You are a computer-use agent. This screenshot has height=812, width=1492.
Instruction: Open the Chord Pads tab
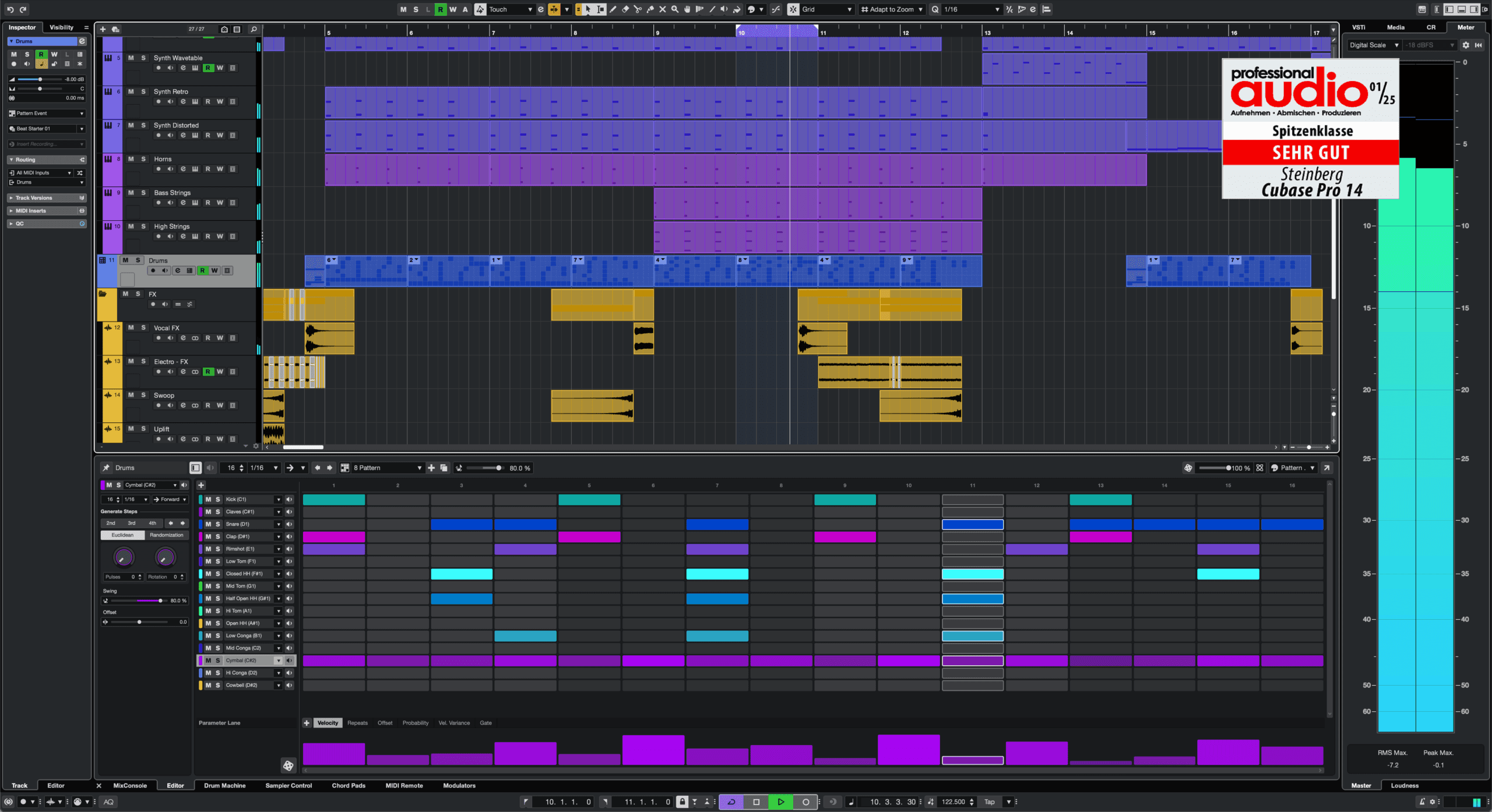click(x=349, y=786)
